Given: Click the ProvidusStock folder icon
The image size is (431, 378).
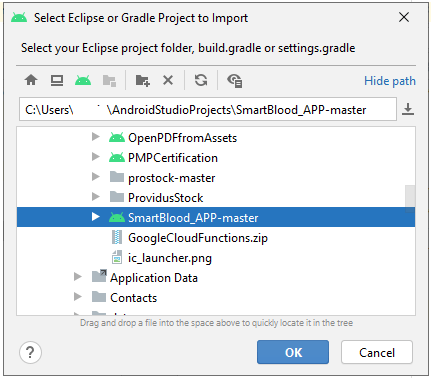Looking at the screenshot, I should click(117, 197).
